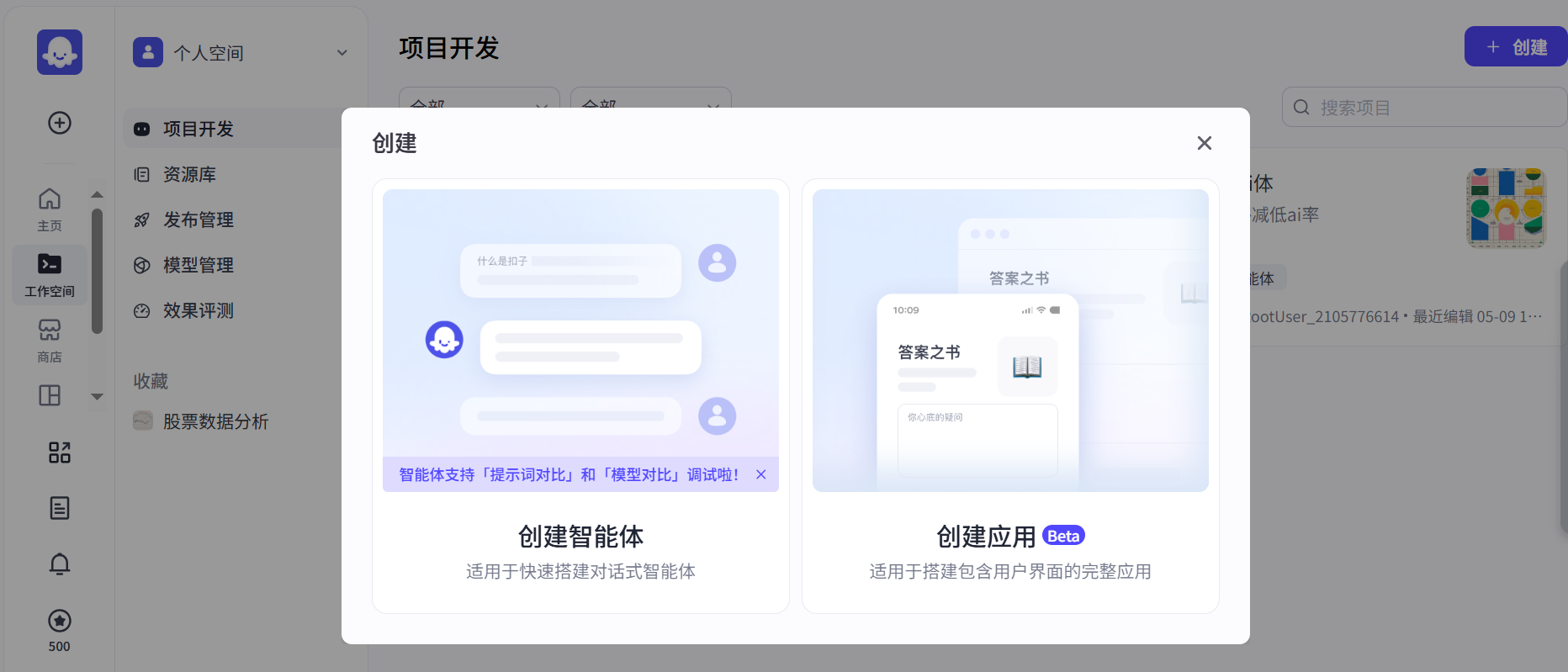Click the left rail scroll down arrow

[x=98, y=397]
